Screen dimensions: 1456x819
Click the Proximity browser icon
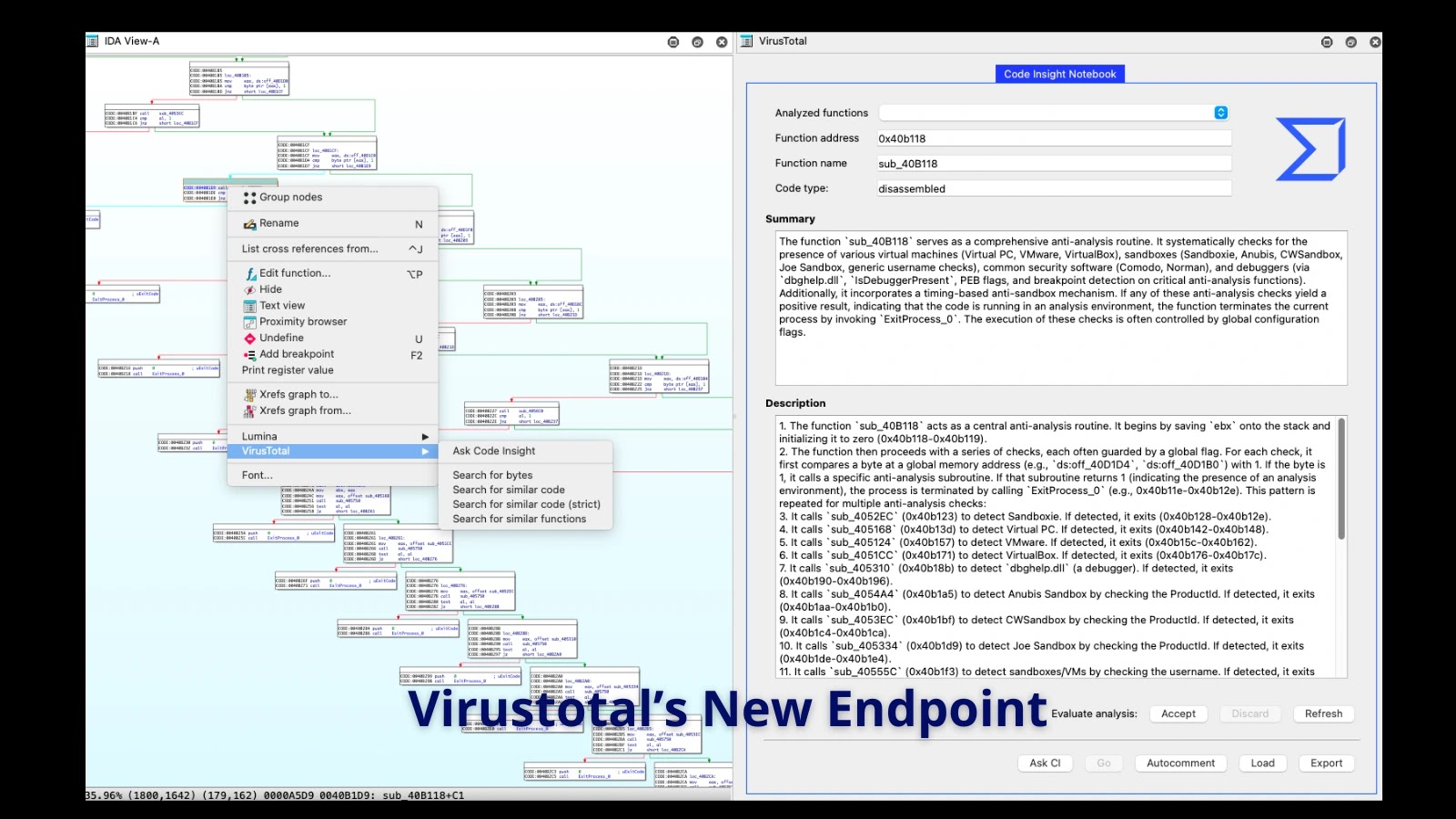[250, 322]
